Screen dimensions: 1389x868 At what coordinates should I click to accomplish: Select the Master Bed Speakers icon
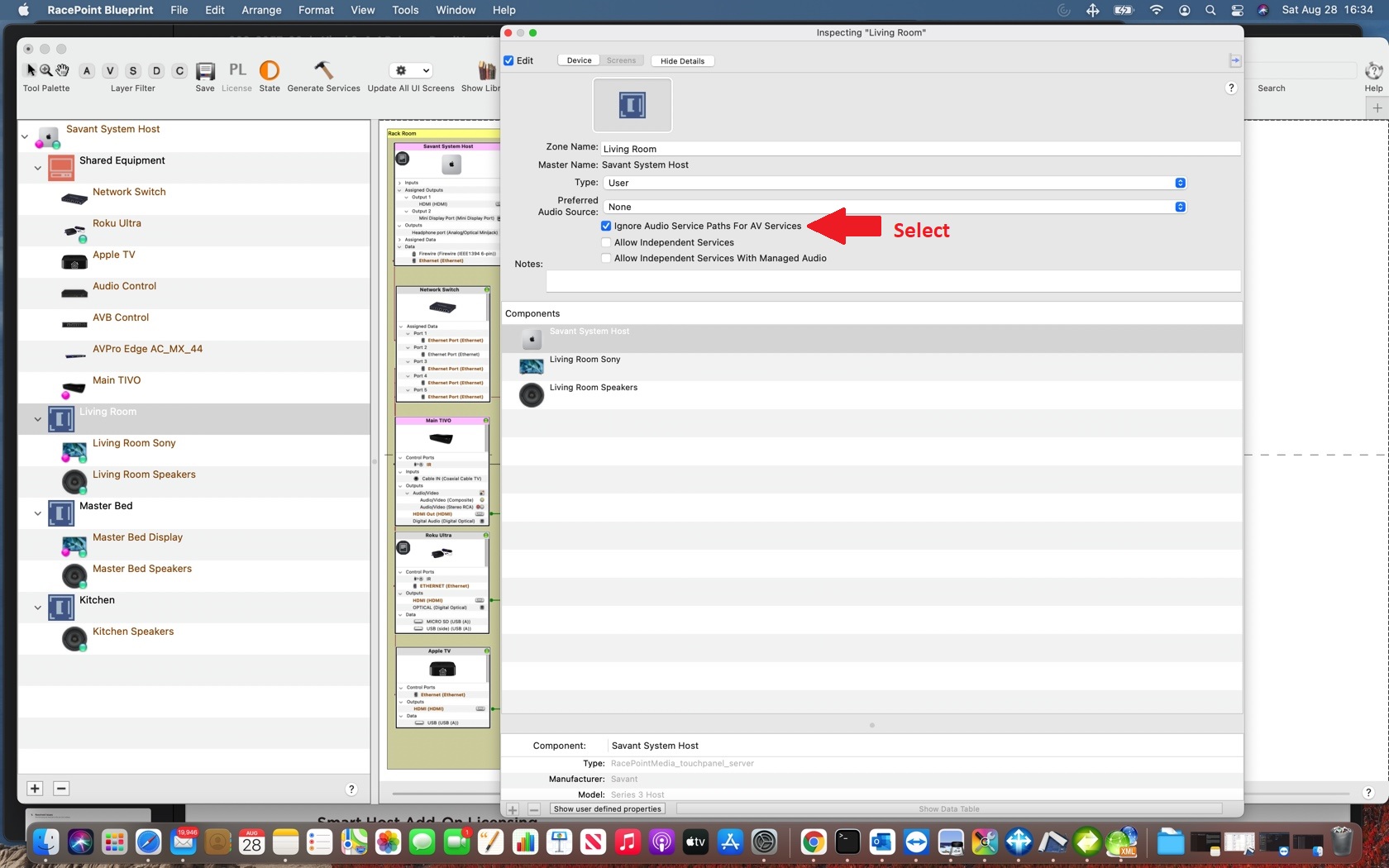coord(74,576)
